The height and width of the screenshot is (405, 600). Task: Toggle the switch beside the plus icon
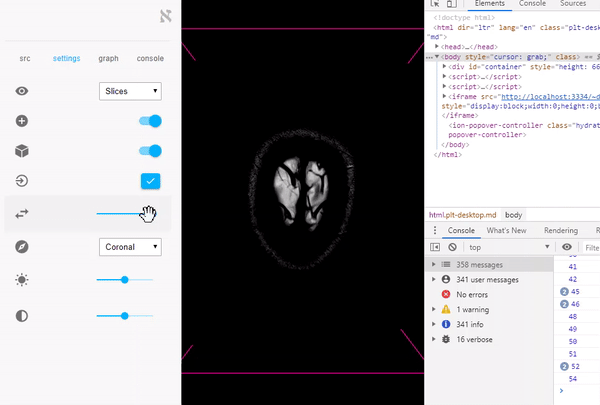(x=150, y=121)
